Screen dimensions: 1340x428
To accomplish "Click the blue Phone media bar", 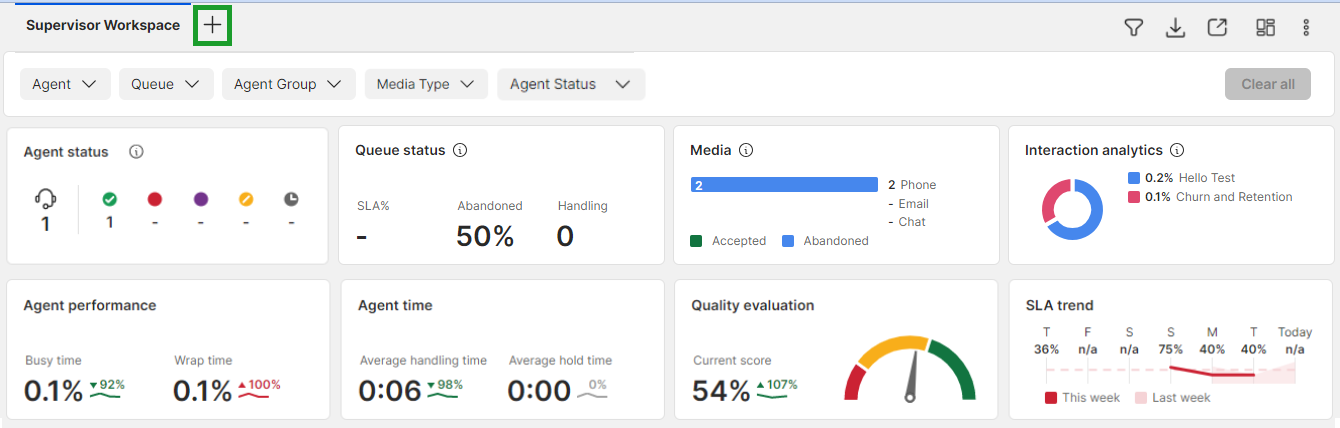I will click(x=784, y=185).
